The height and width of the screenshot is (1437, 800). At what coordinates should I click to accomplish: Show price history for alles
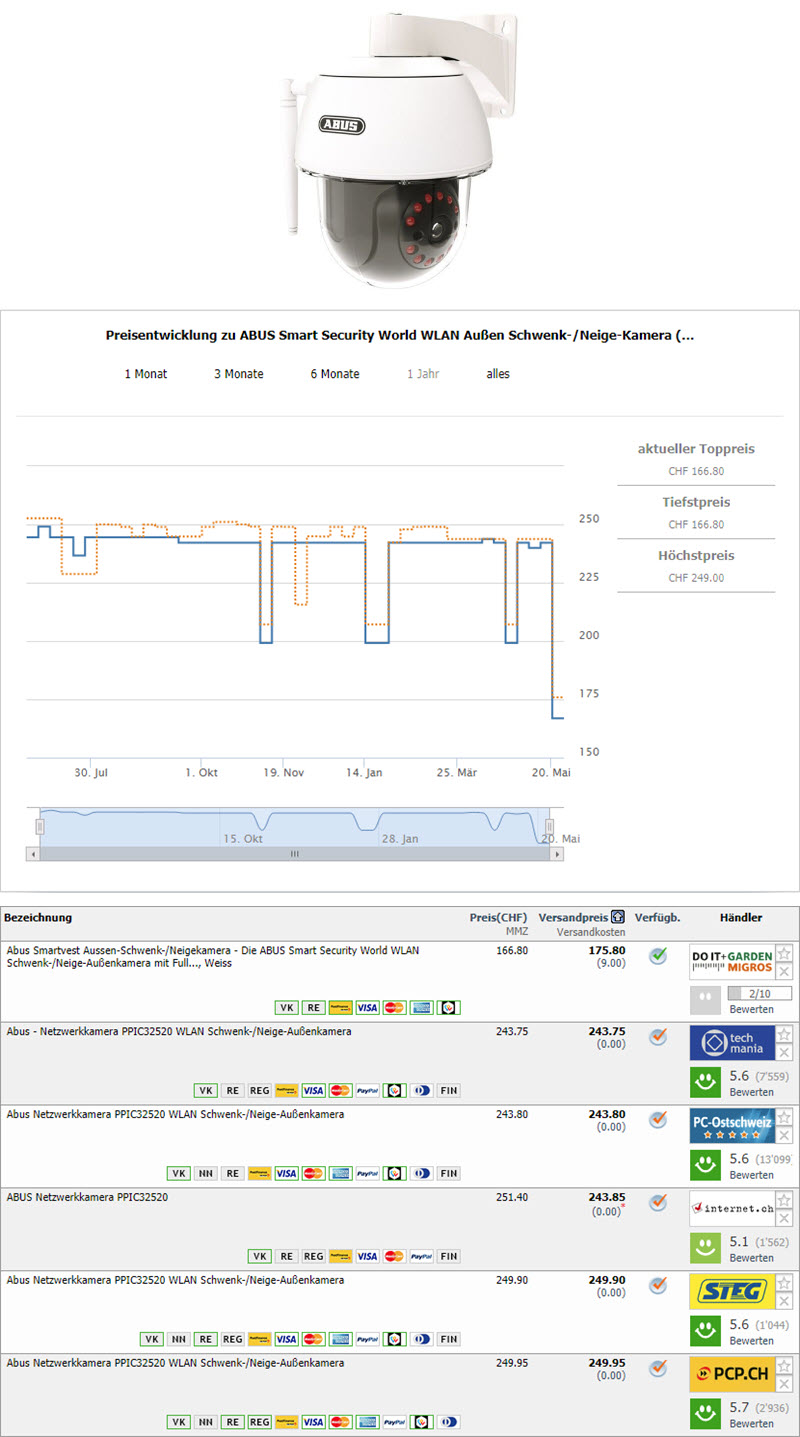[x=498, y=374]
